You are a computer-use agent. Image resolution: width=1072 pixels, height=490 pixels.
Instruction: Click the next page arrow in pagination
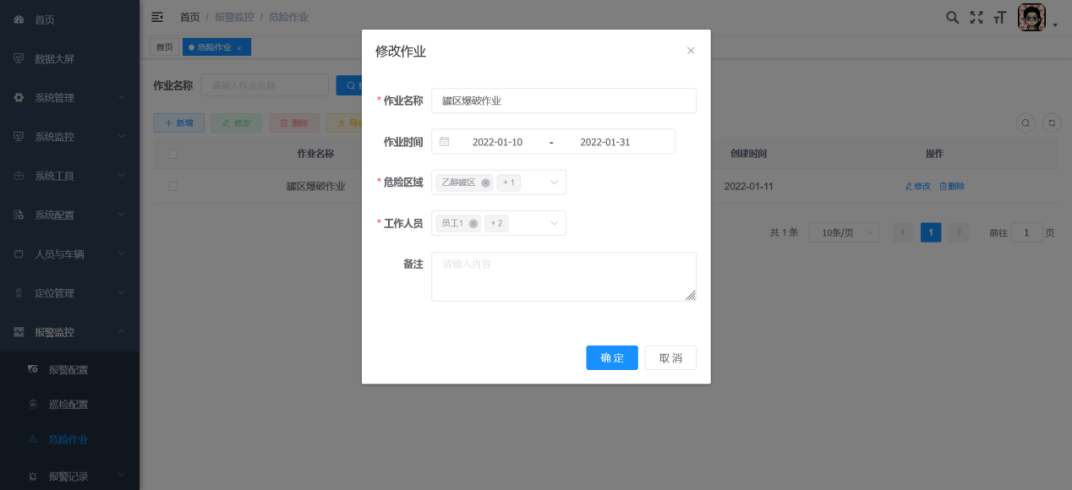(959, 232)
